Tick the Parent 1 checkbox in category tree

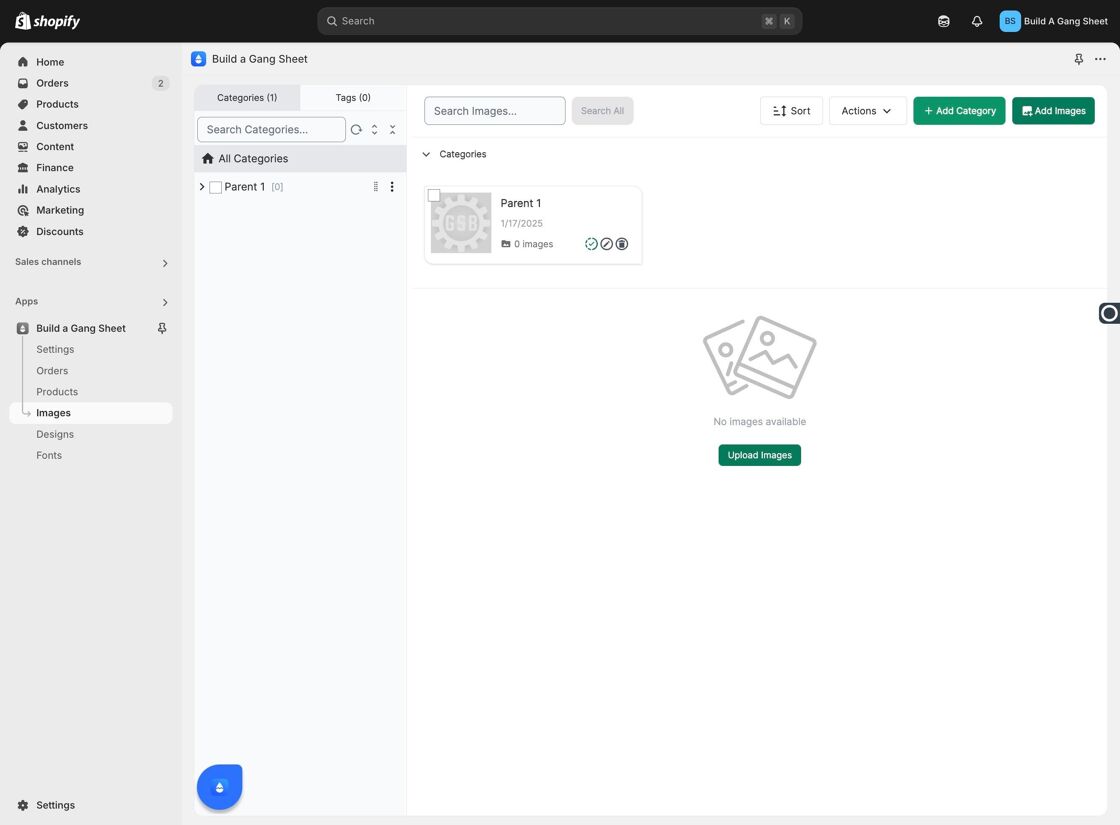[215, 187]
